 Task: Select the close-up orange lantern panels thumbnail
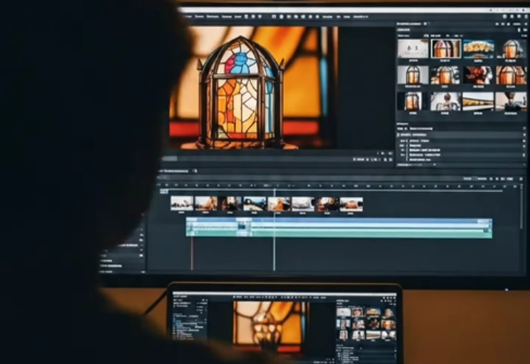click(x=511, y=75)
